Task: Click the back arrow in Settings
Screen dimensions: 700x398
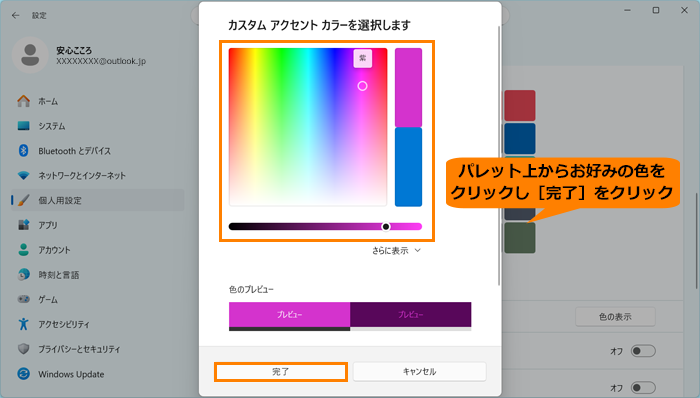Action: point(16,15)
